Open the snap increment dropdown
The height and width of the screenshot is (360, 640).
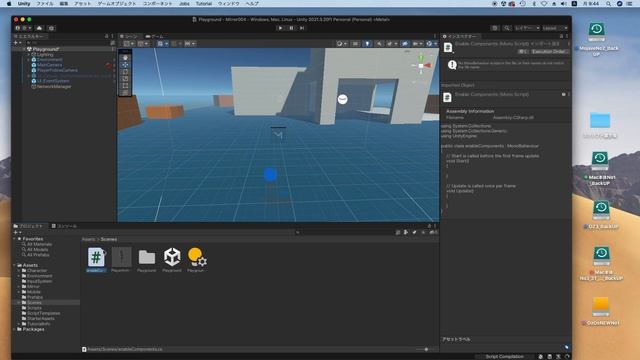point(190,43)
